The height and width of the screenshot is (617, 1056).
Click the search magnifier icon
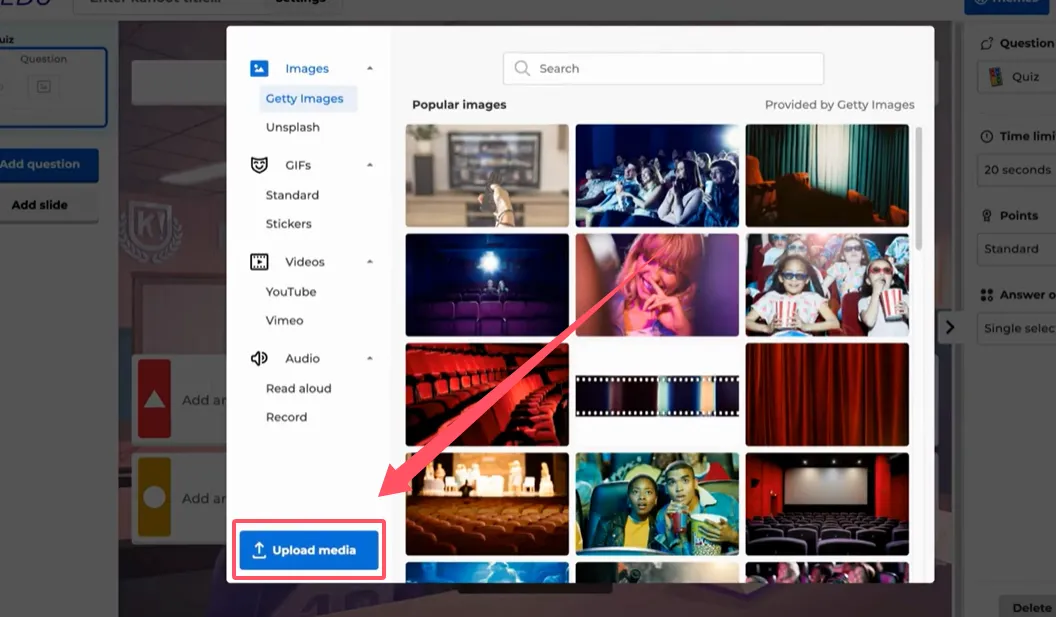coord(522,69)
